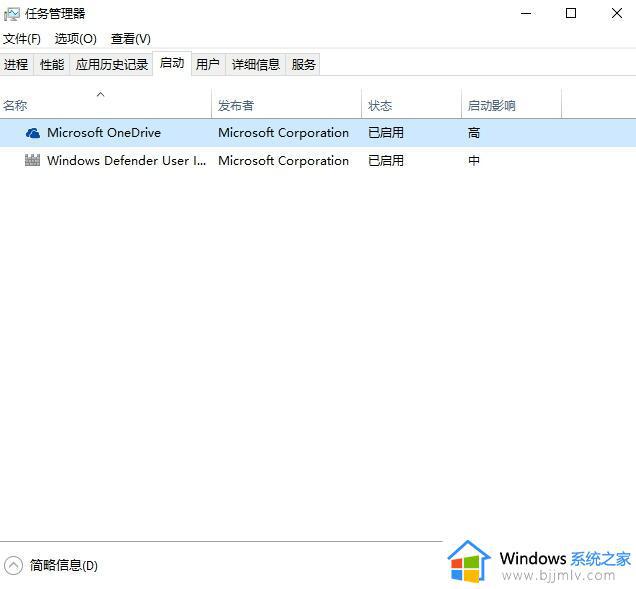Open the 文件(F) menu
The height and width of the screenshot is (589, 636).
tap(22, 39)
